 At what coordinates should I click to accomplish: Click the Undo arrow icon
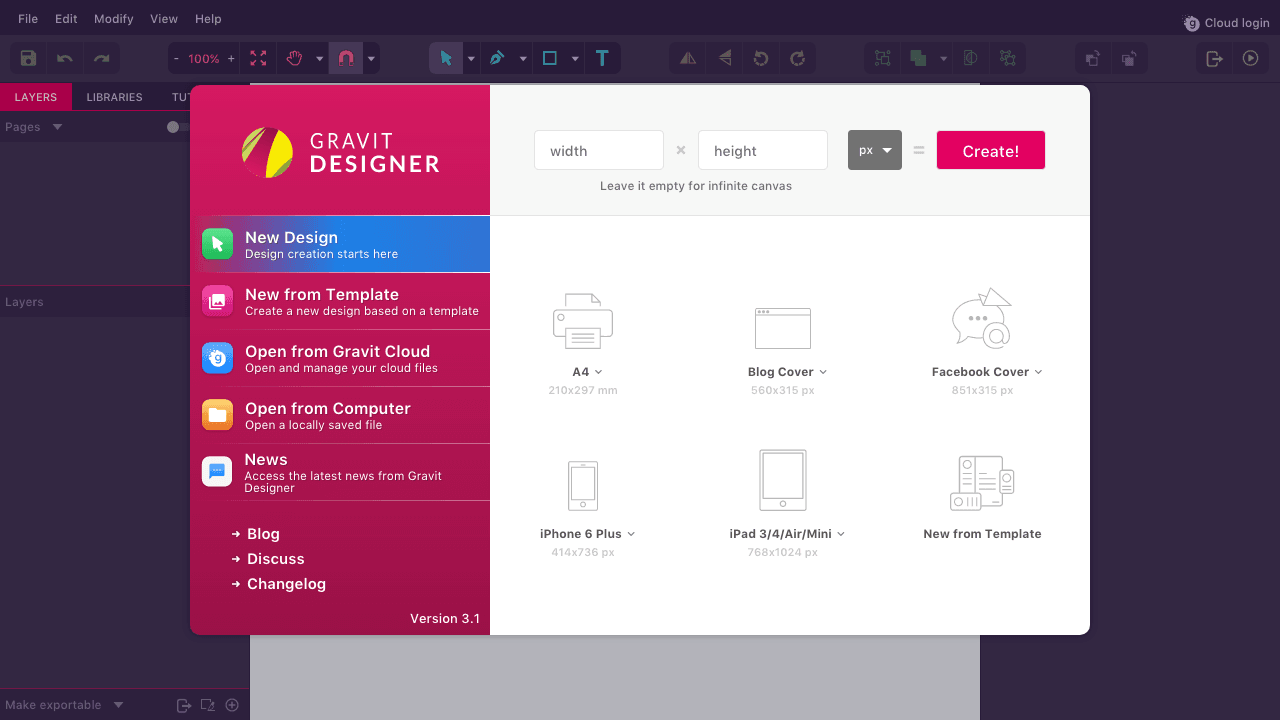[65, 59]
